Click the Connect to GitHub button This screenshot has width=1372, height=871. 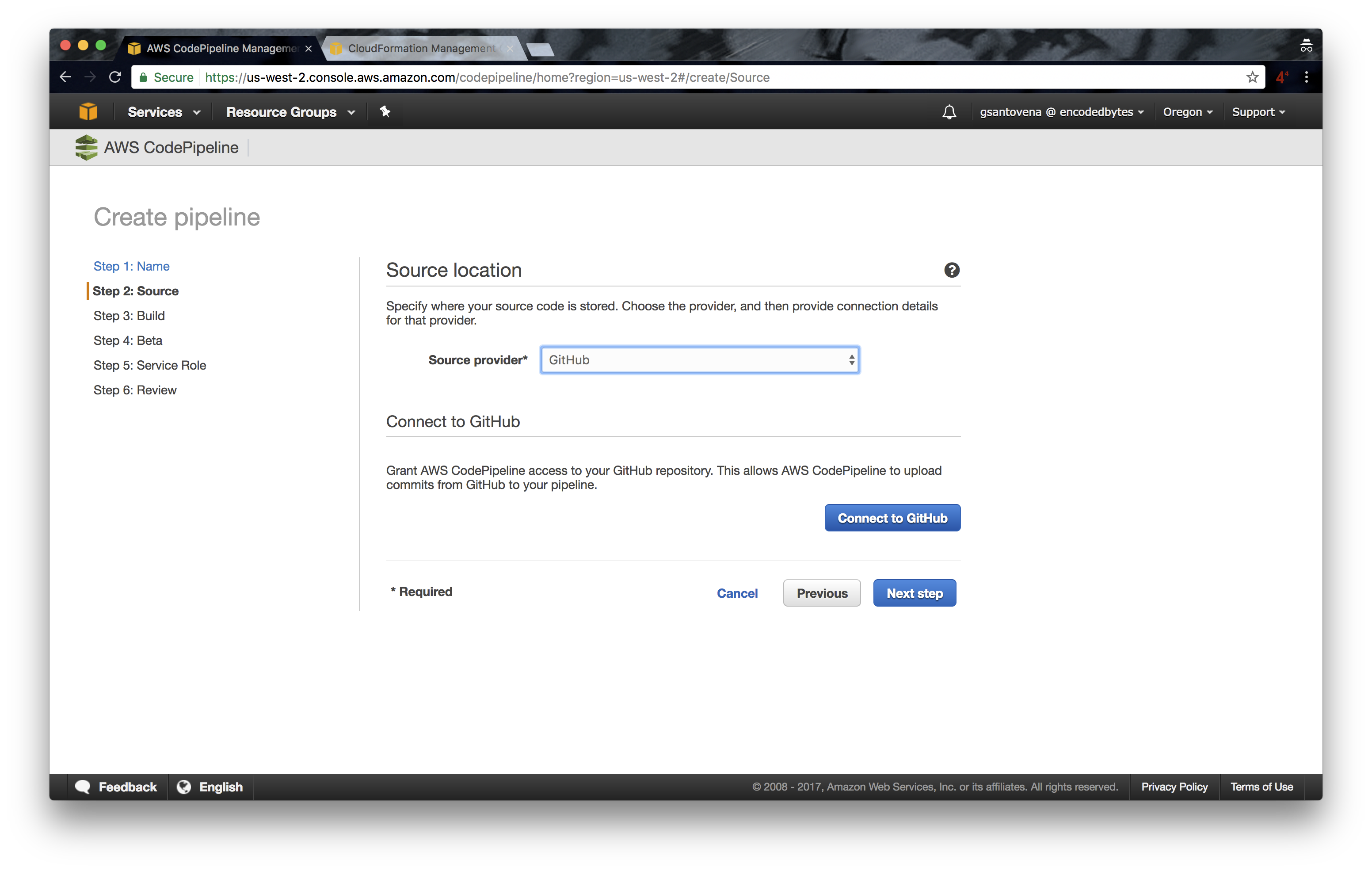892,518
